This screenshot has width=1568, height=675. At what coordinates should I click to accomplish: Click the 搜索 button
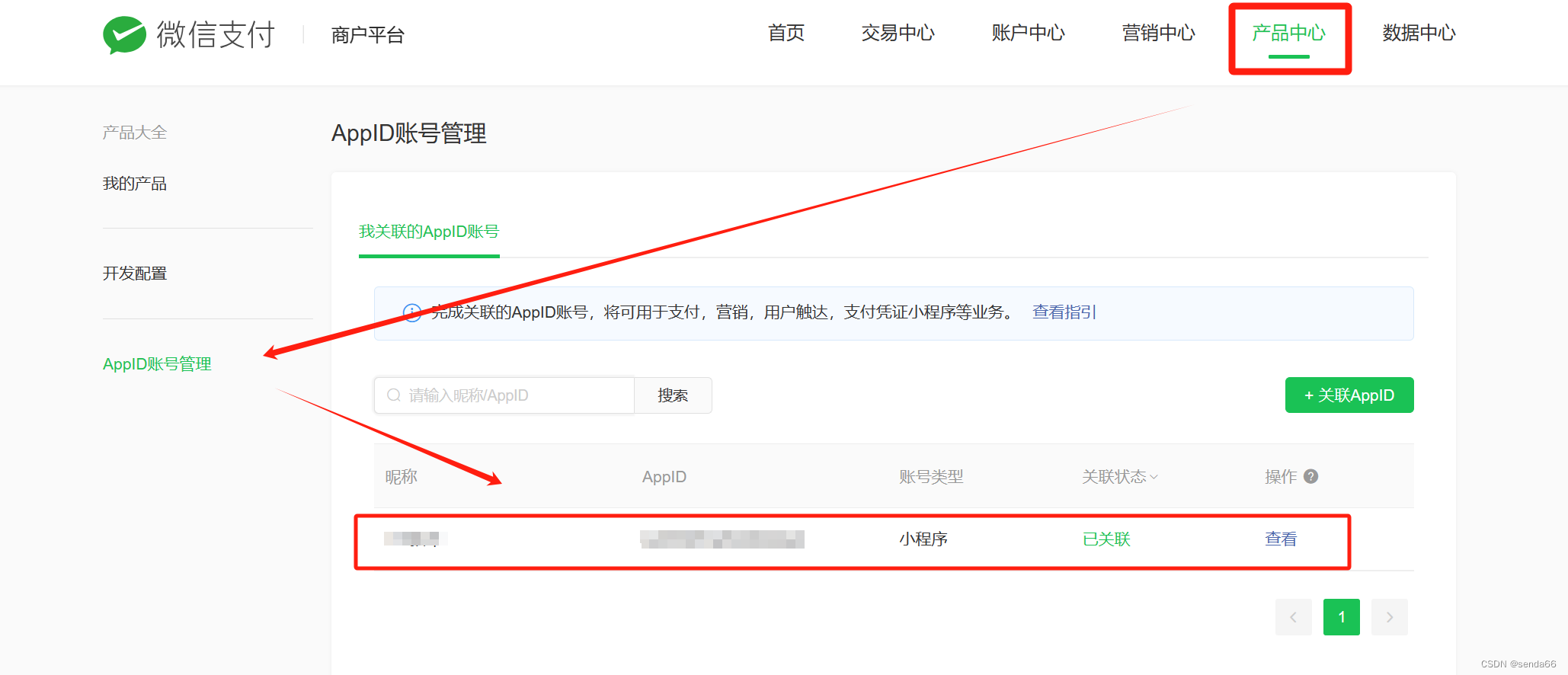click(x=673, y=395)
